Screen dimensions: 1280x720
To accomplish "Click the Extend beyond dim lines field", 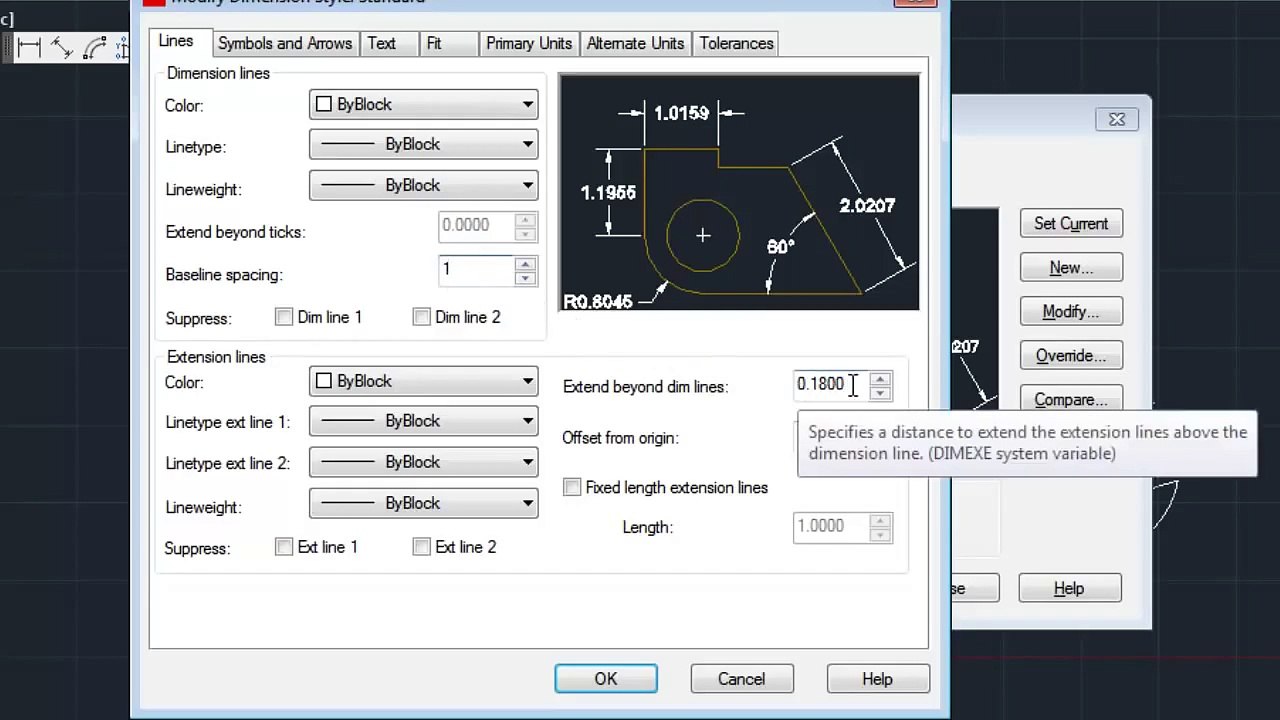I will coord(831,385).
